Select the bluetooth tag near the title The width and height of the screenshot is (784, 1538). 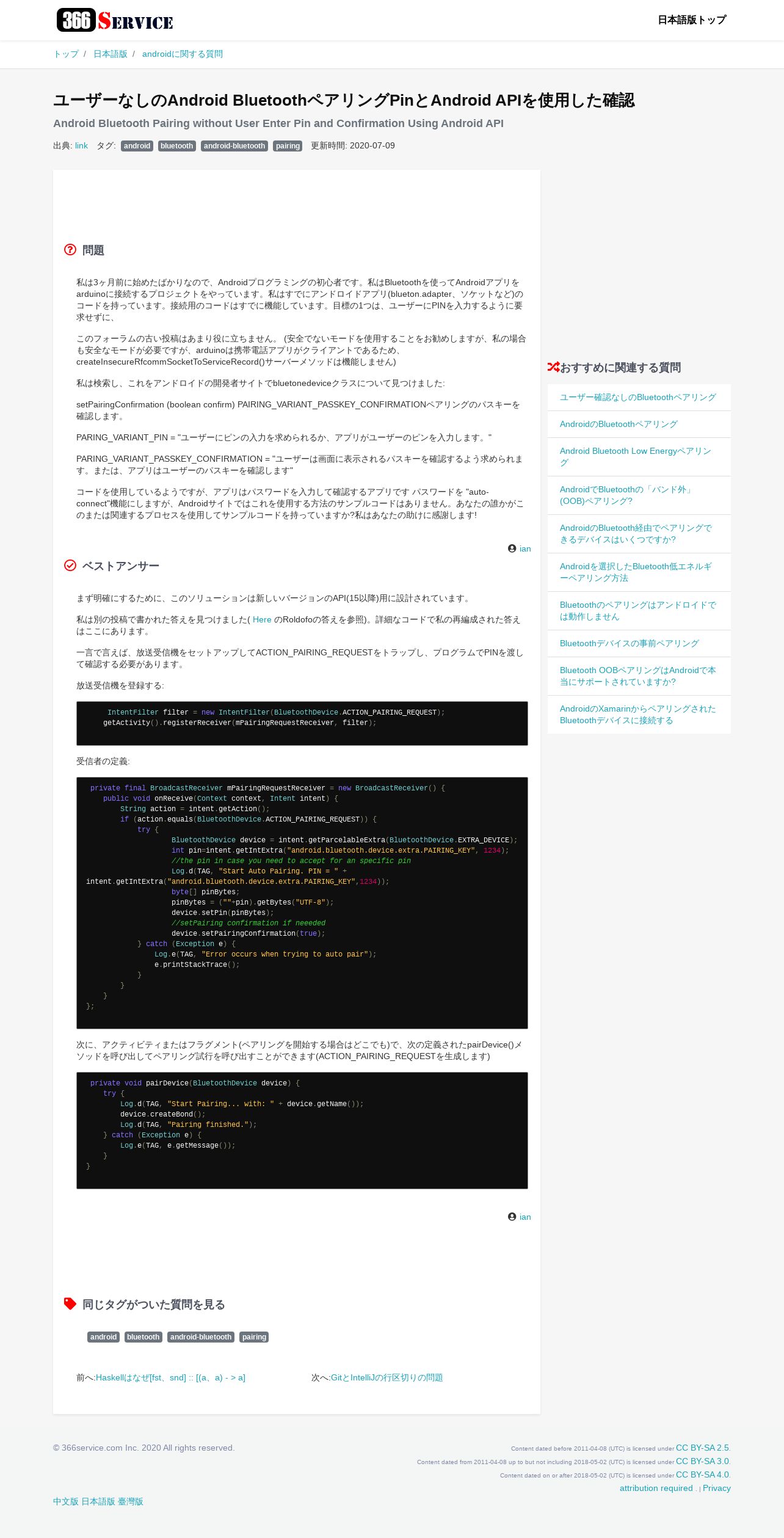click(x=177, y=146)
